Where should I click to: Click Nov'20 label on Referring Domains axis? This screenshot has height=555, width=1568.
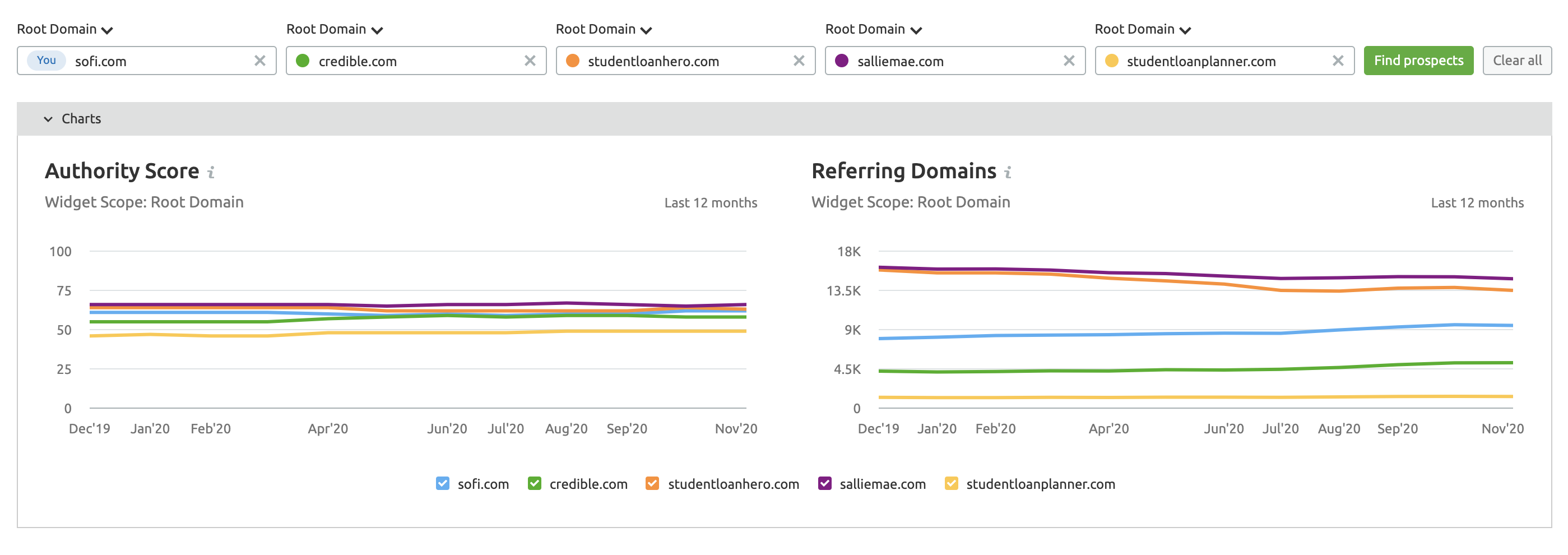tap(1503, 429)
